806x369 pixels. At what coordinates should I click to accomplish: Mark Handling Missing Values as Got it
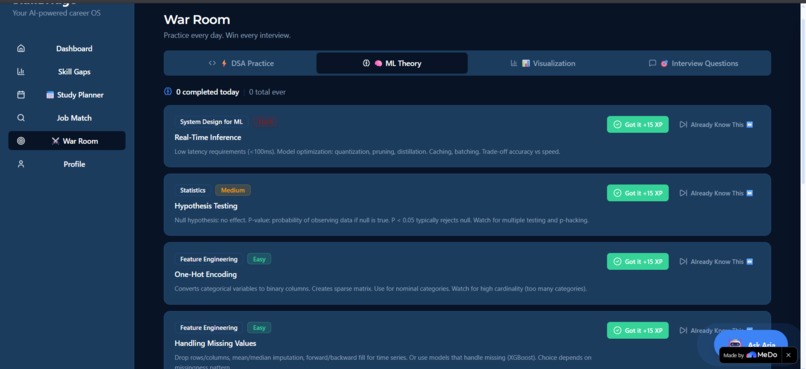[x=637, y=330]
